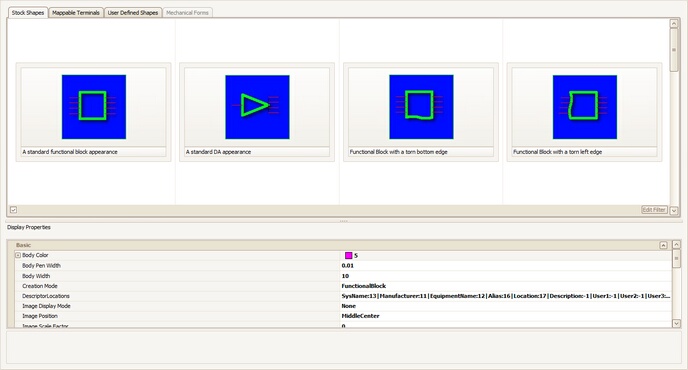688x370 pixels.
Task: Switch to the Stock Shapes tab
Action: coord(28,13)
